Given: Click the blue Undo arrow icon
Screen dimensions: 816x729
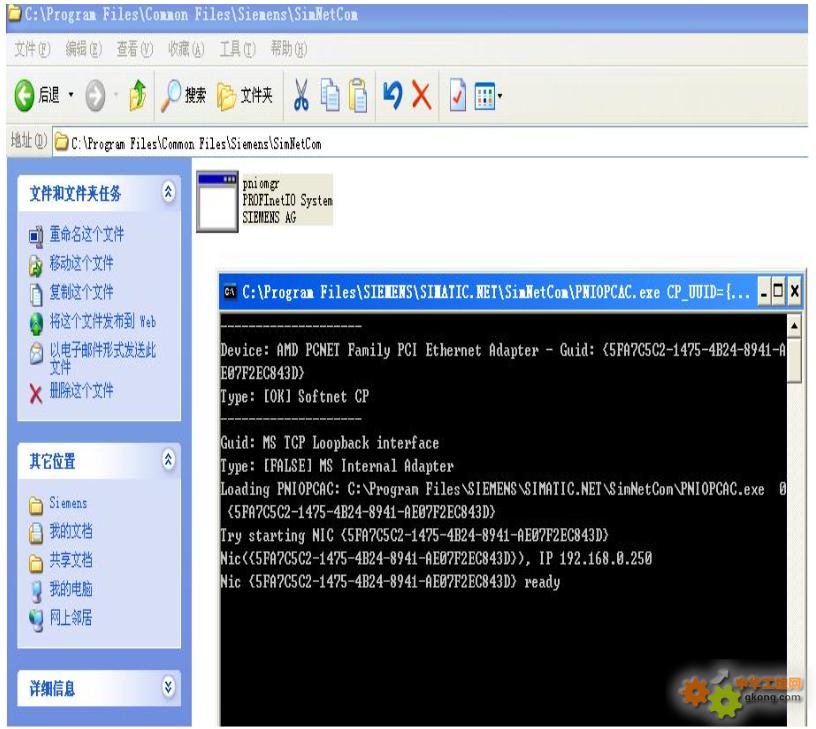Looking at the screenshot, I should [392, 95].
